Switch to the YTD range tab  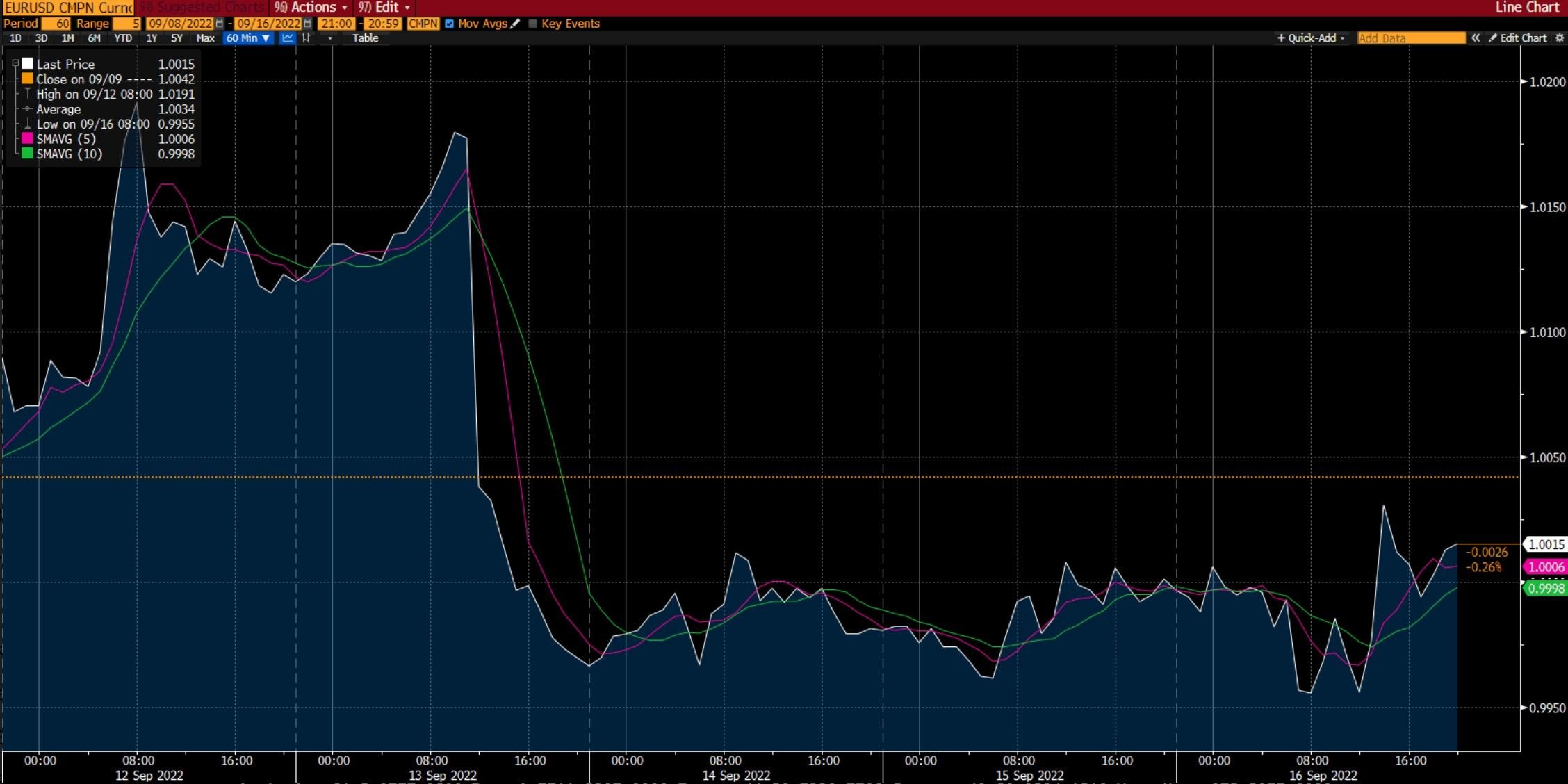point(123,38)
